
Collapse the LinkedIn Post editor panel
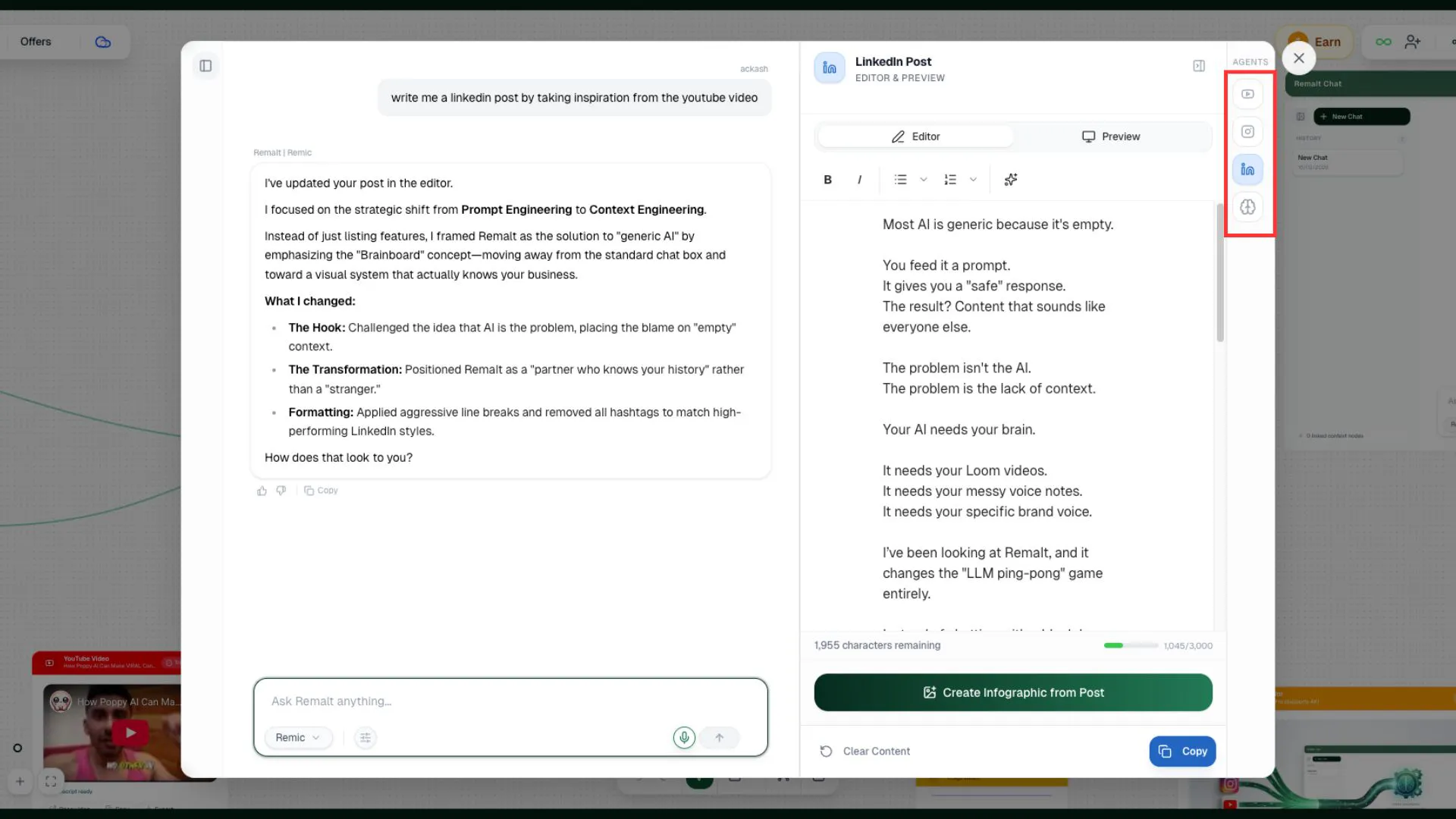pos(1199,66)
